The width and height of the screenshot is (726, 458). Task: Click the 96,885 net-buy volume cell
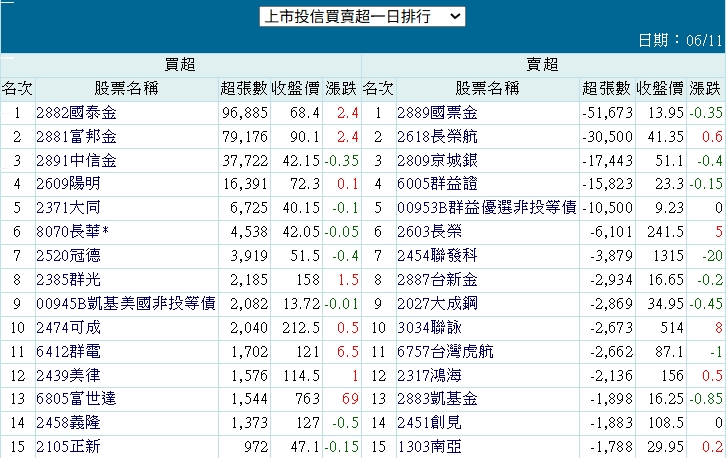coord(245,113)
